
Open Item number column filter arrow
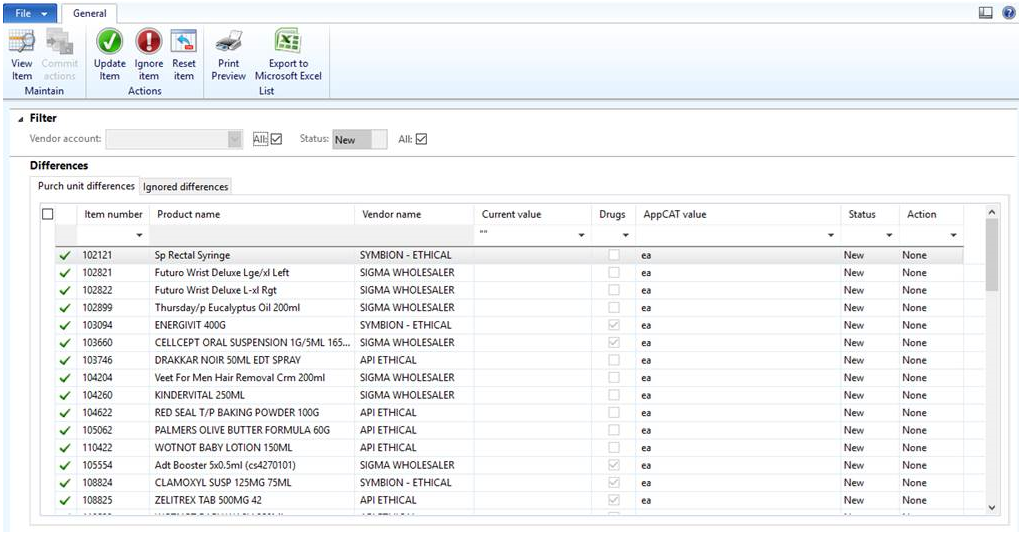[x=138, y=235]
